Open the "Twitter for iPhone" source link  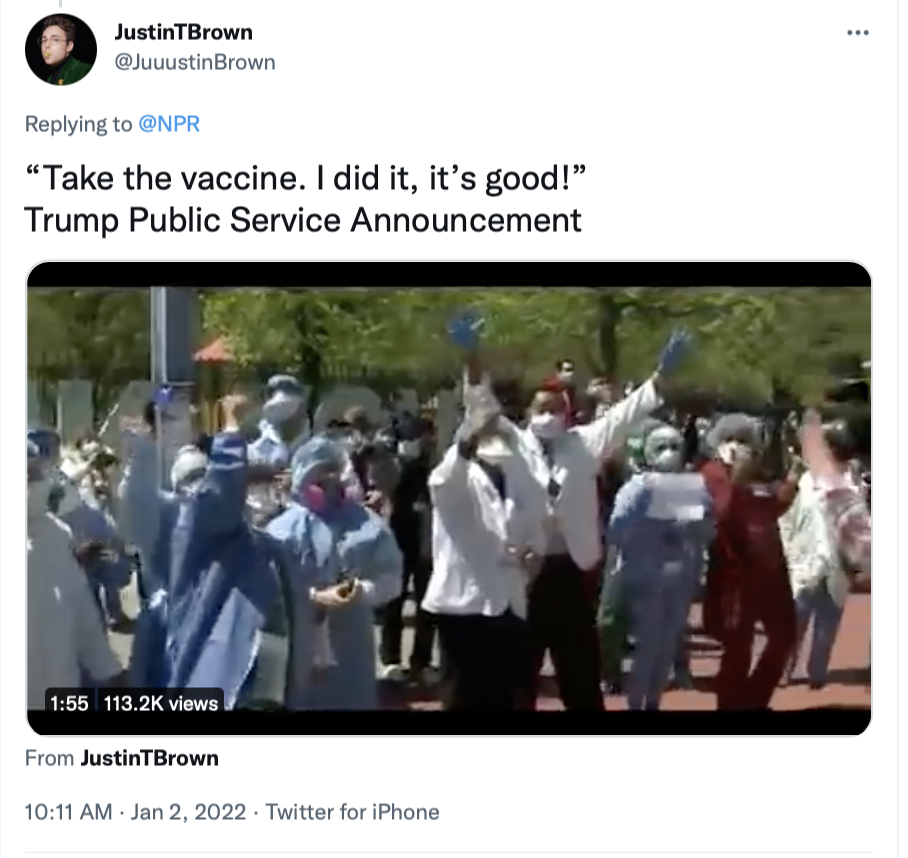(x=352, y=812)
